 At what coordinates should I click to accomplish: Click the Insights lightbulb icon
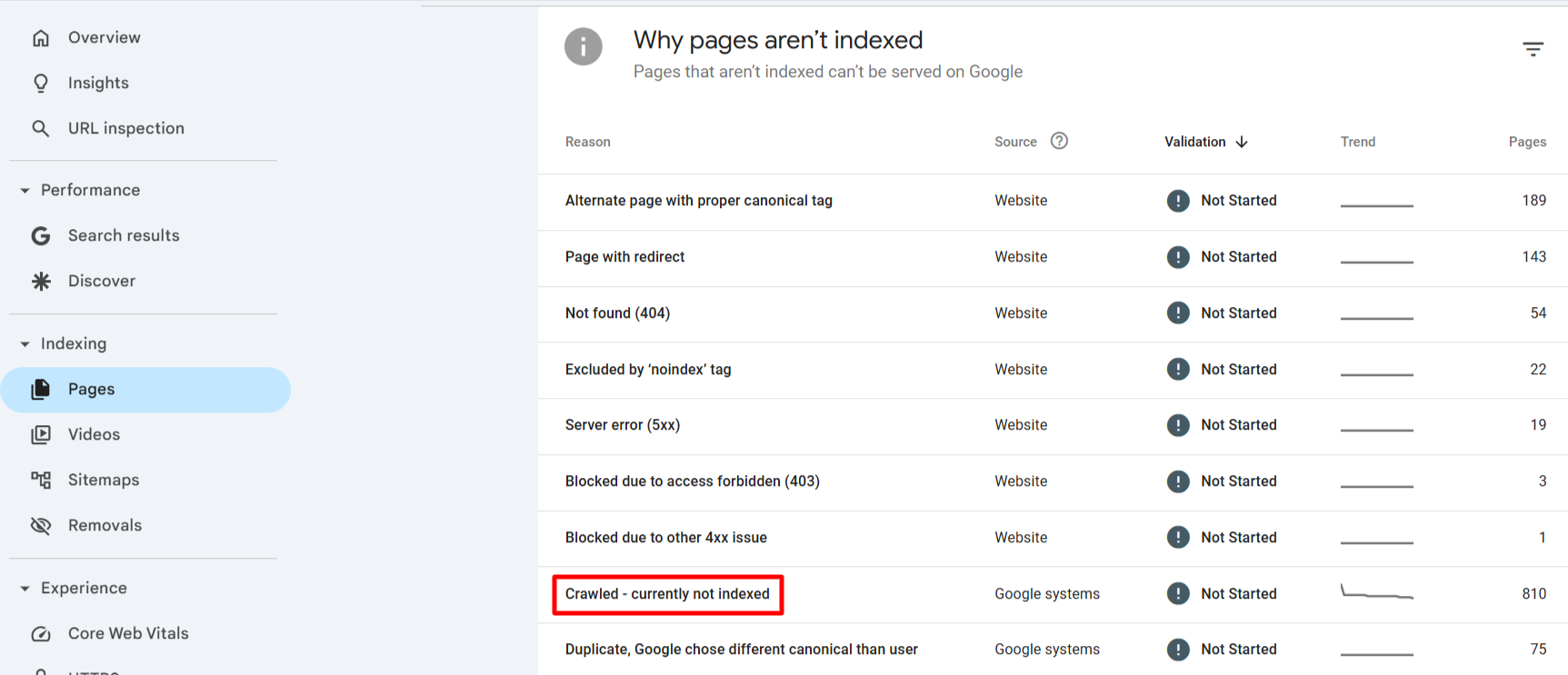(41, 84)
